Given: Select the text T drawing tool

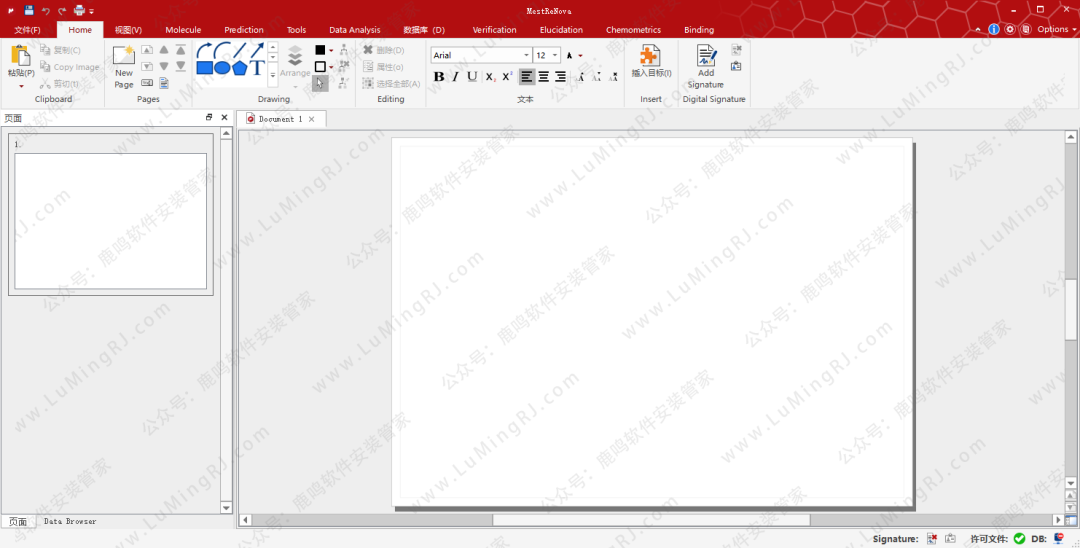Looking at the screenshot, I should tap(257, 68).
